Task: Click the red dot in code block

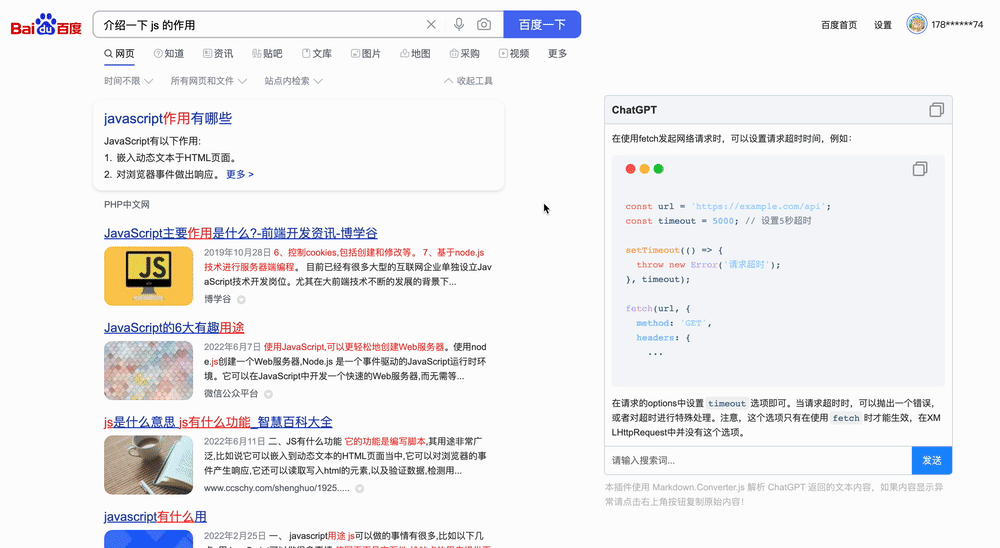Action: [x=630, y=168]
